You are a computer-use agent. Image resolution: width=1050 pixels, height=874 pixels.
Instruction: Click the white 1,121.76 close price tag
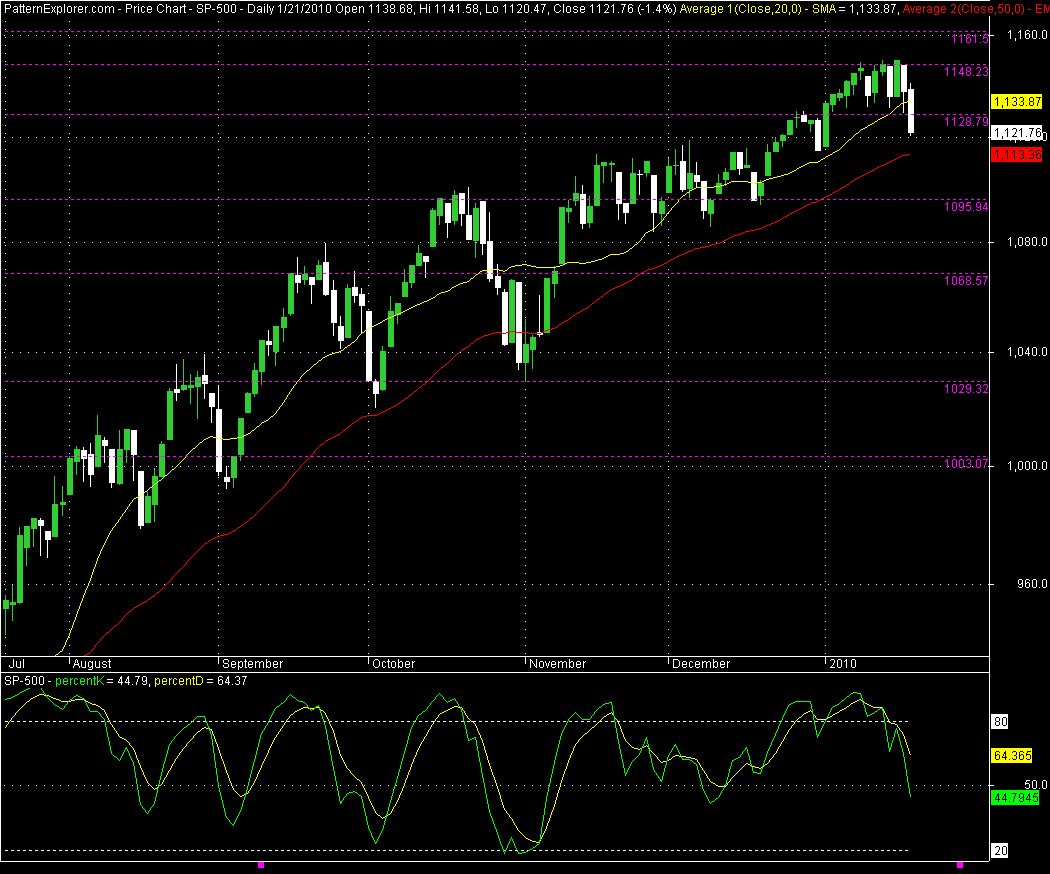click(x=1017, y=133)
